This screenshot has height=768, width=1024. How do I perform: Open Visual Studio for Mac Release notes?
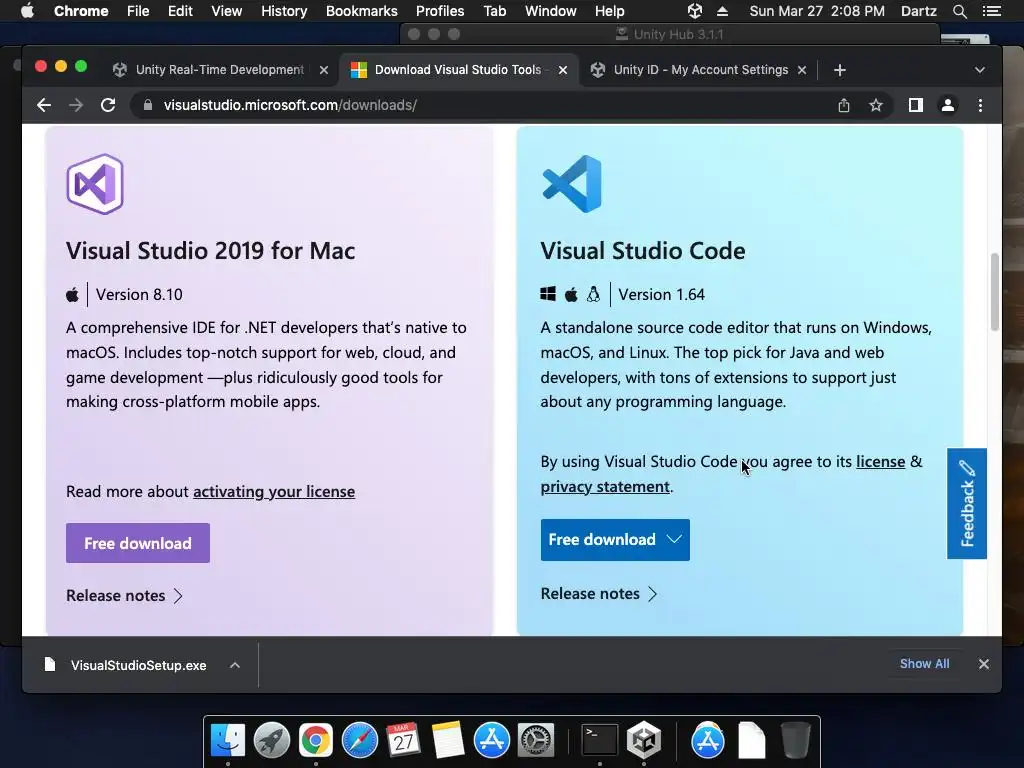tap(124, 596)
